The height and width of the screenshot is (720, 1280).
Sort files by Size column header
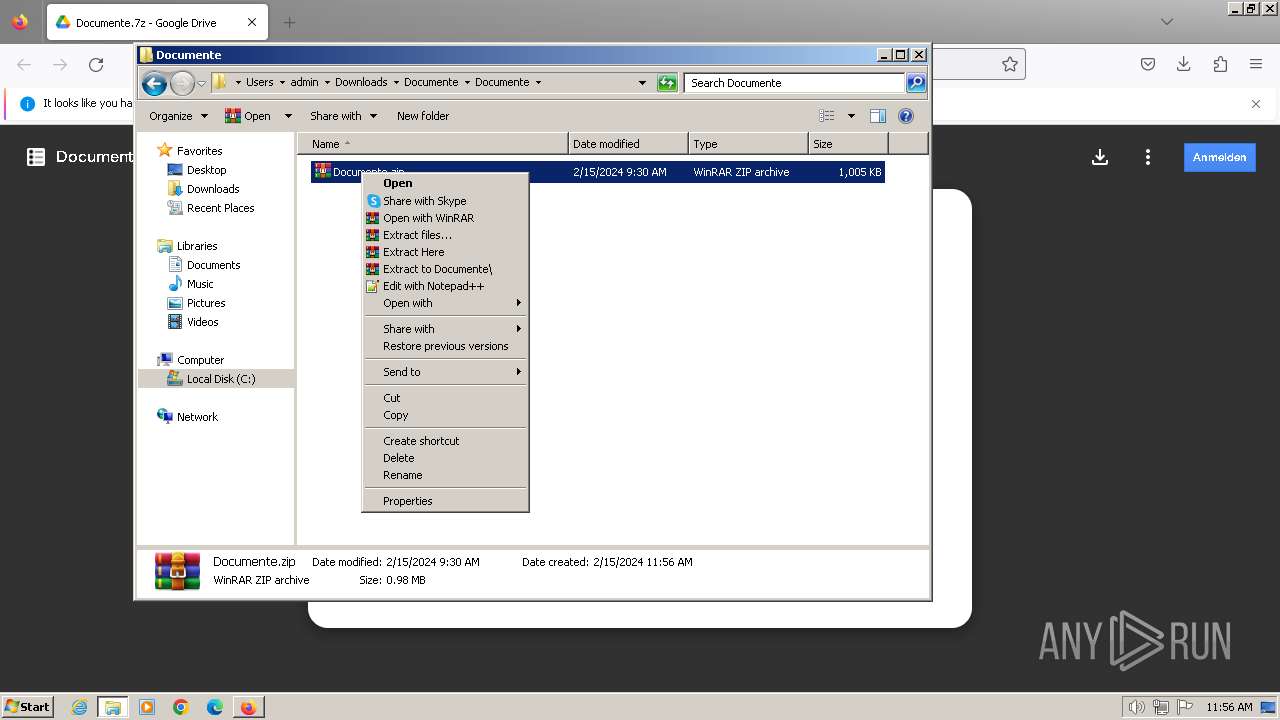click(848, 144)
